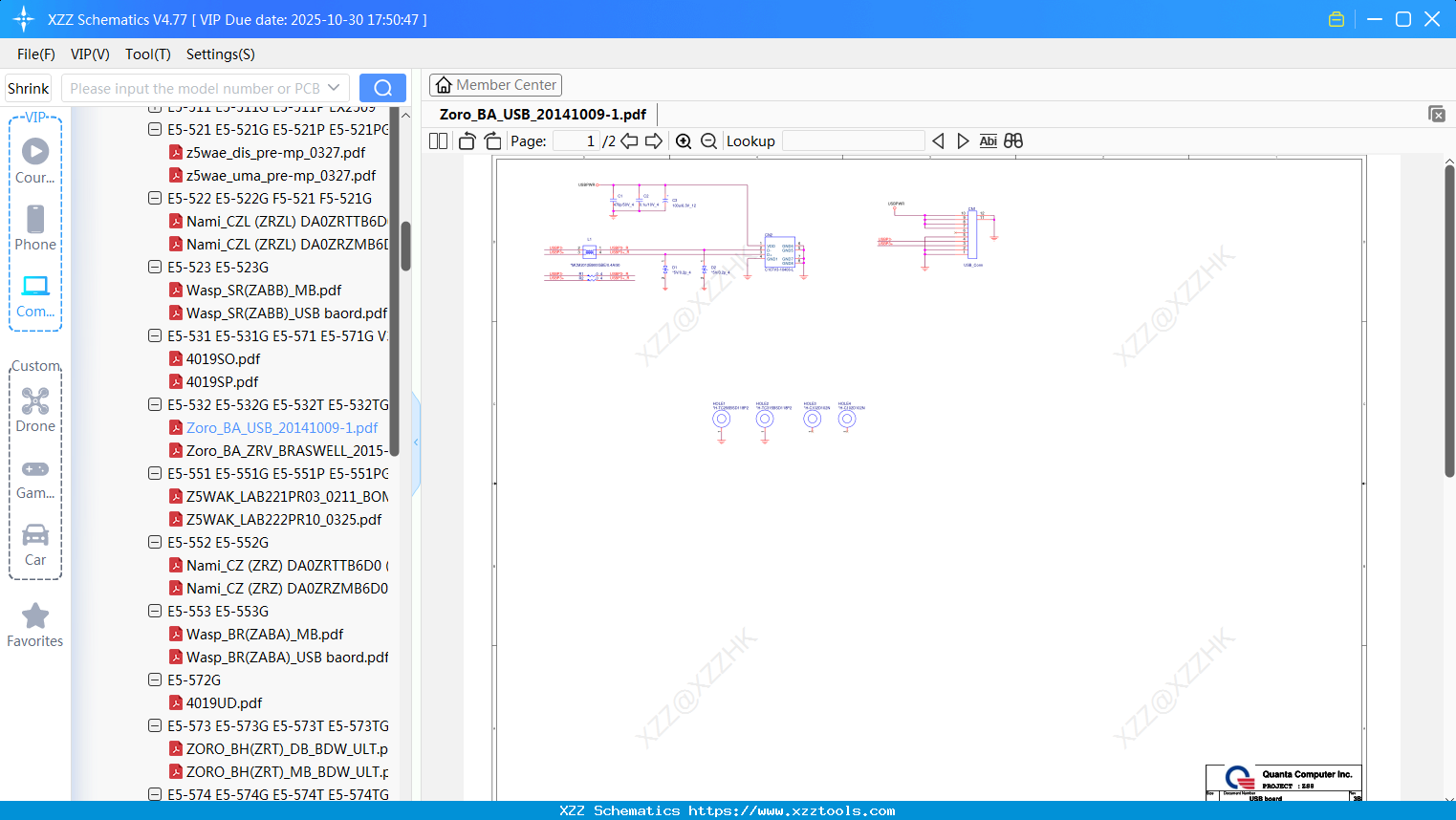This screenshot has width=1456, height=820.
Task: Open 4019SO.pdf
Action: pos(223,358)
